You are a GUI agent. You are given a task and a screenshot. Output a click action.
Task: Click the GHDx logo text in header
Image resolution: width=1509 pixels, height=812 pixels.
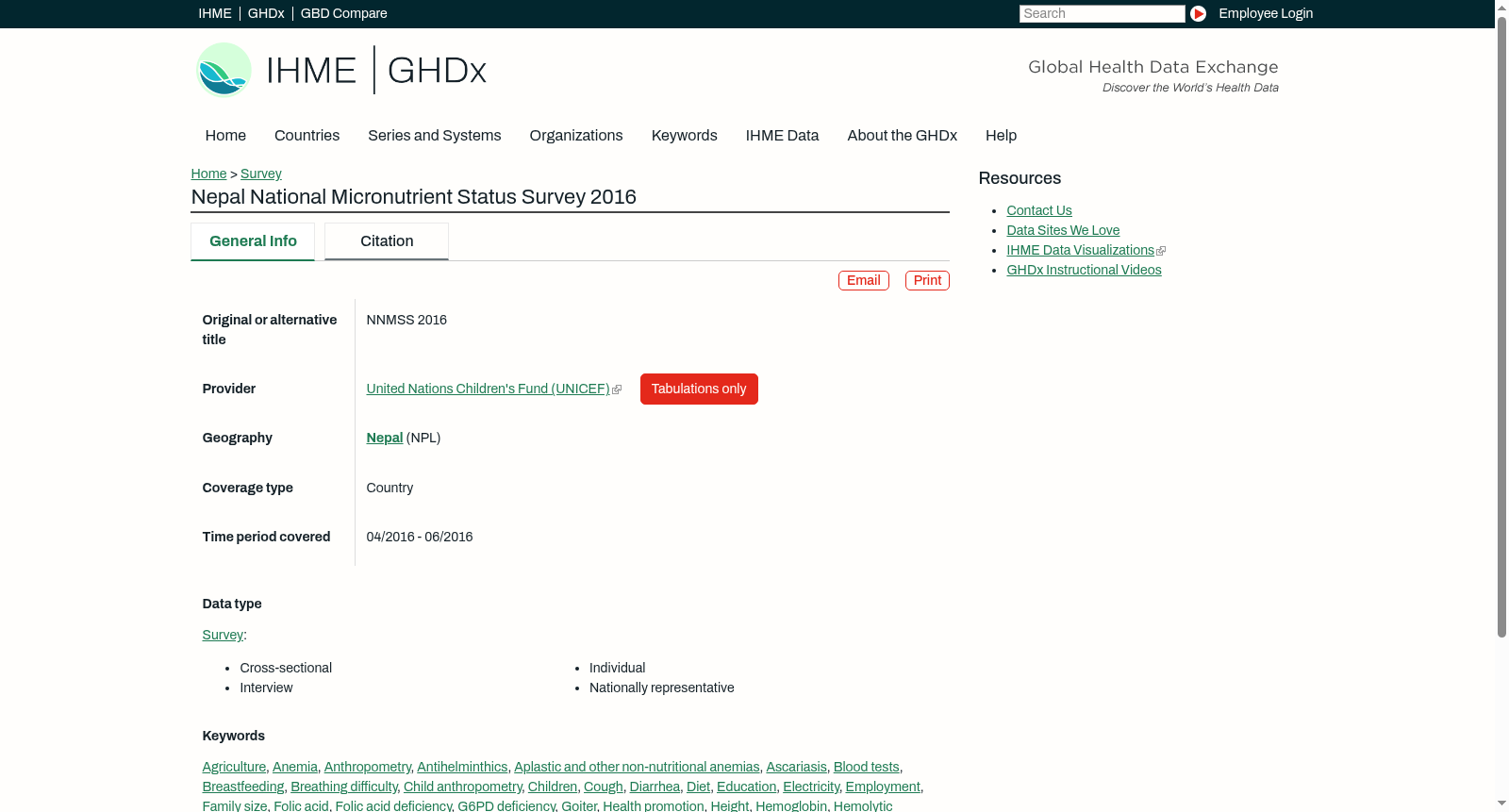pyautogui.click(x=437, y=71)
